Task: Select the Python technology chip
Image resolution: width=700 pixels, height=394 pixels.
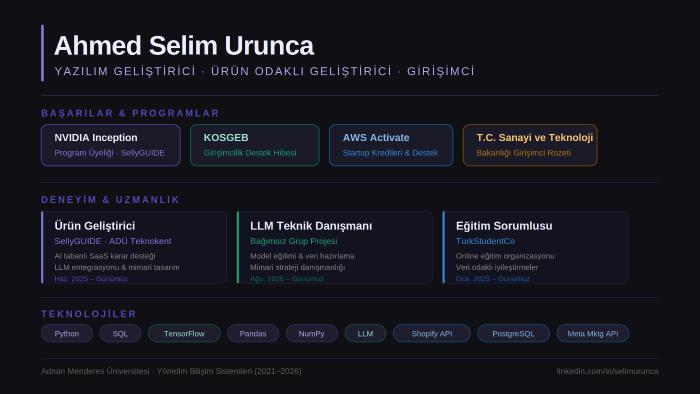Action: click(x=67, y=333)
